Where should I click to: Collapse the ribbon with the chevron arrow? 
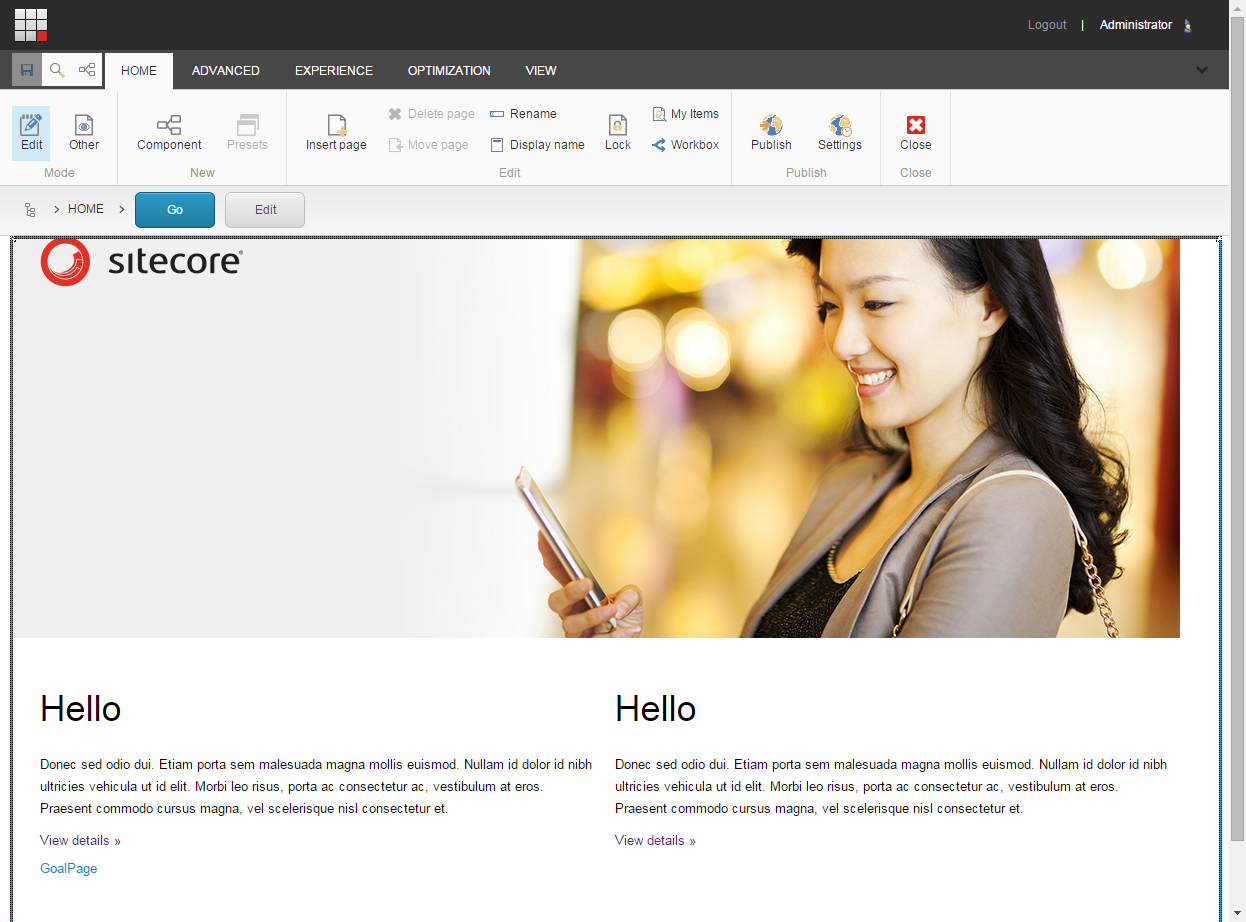tap(1202, 70)
